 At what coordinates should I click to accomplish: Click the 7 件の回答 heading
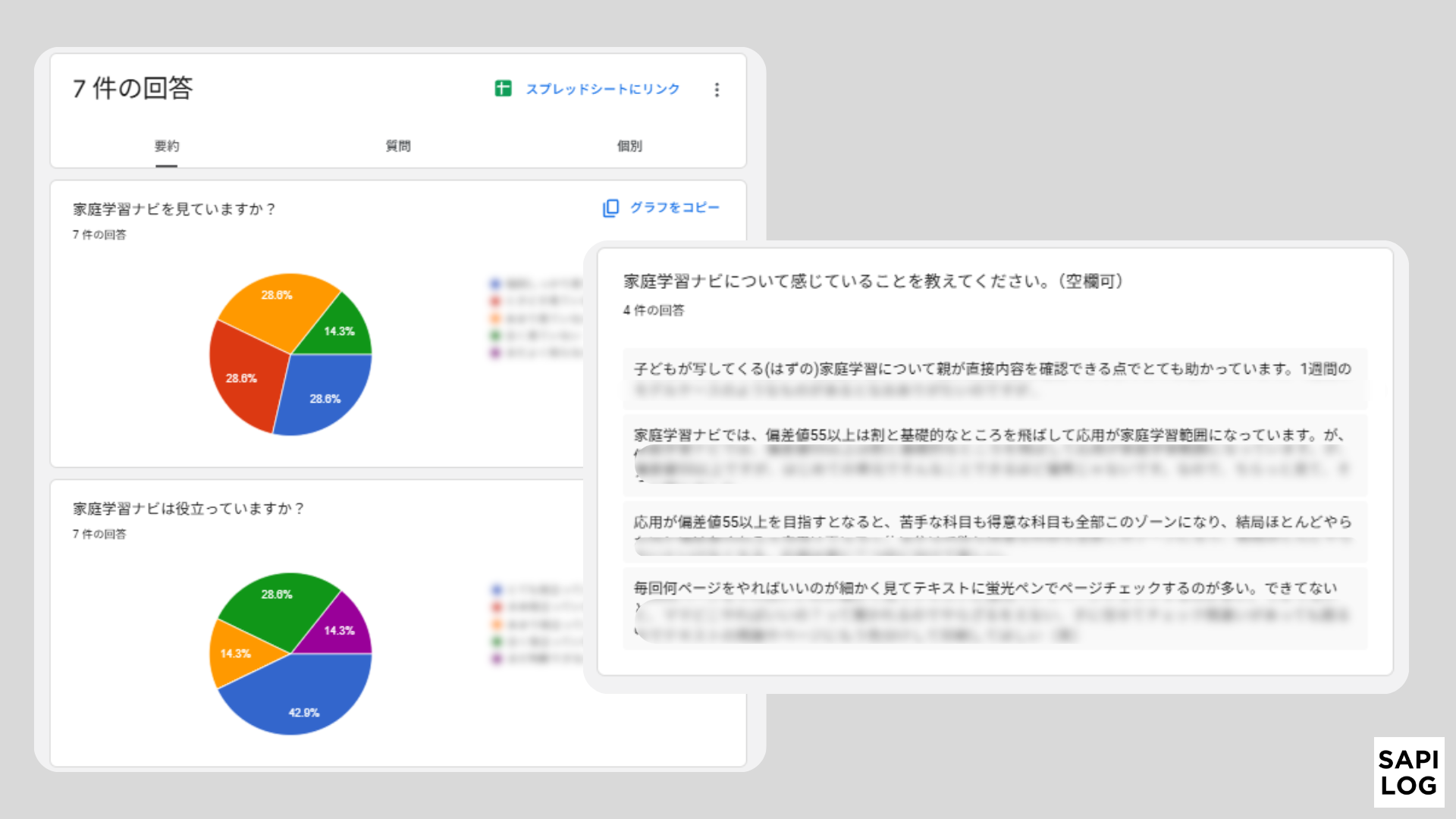132,88
